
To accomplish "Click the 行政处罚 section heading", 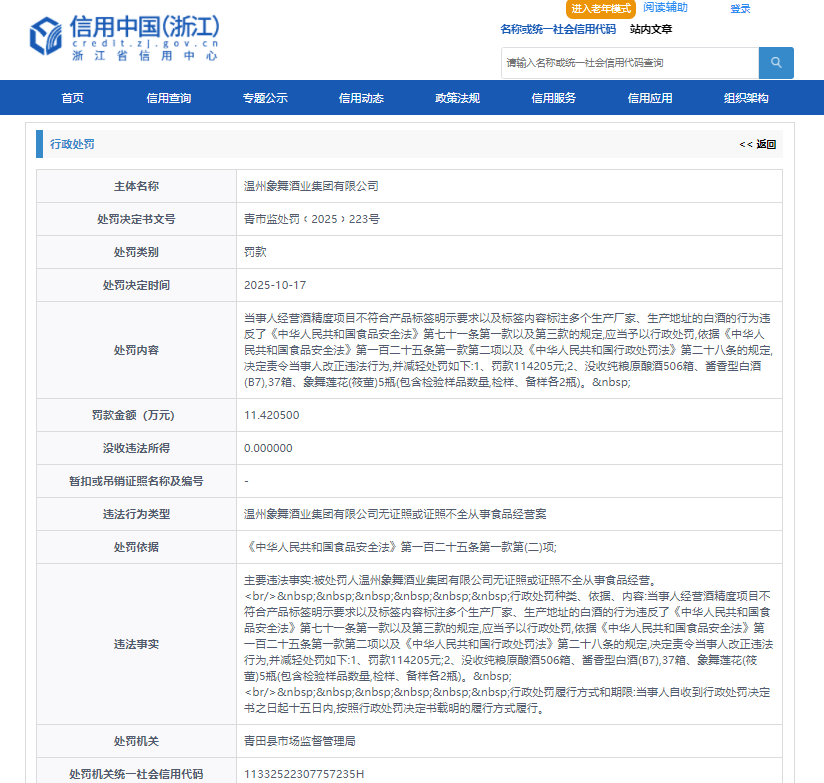I will coord(72,144).
